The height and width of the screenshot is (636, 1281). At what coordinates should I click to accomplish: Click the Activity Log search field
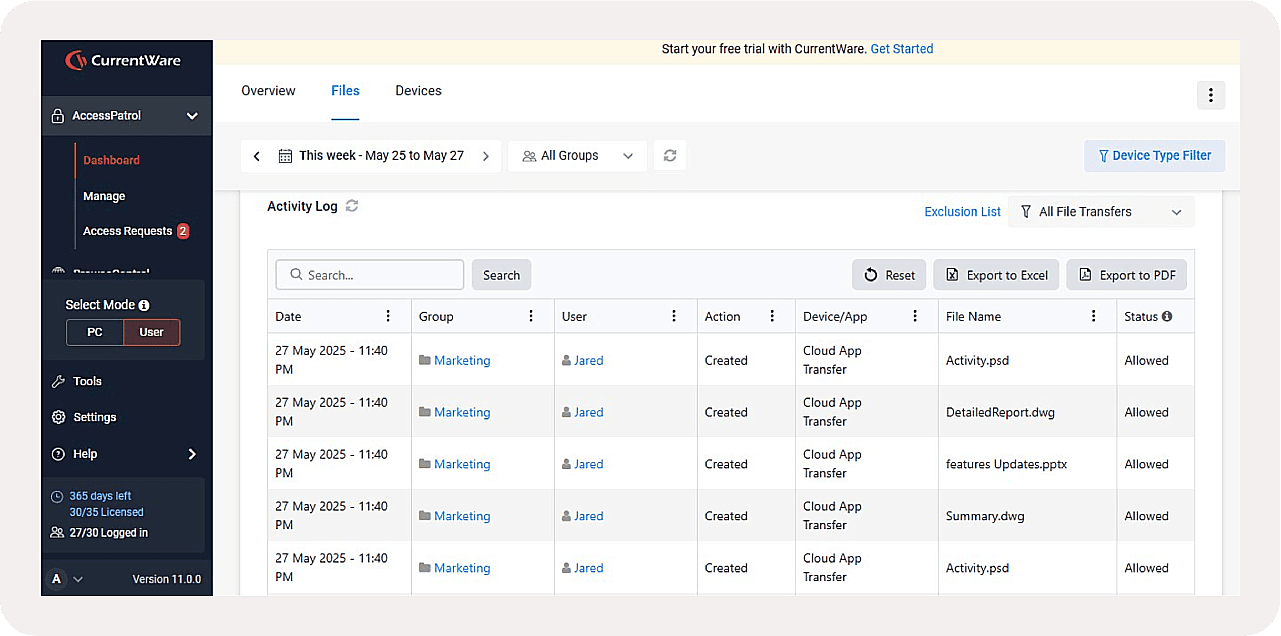point(370,275)
